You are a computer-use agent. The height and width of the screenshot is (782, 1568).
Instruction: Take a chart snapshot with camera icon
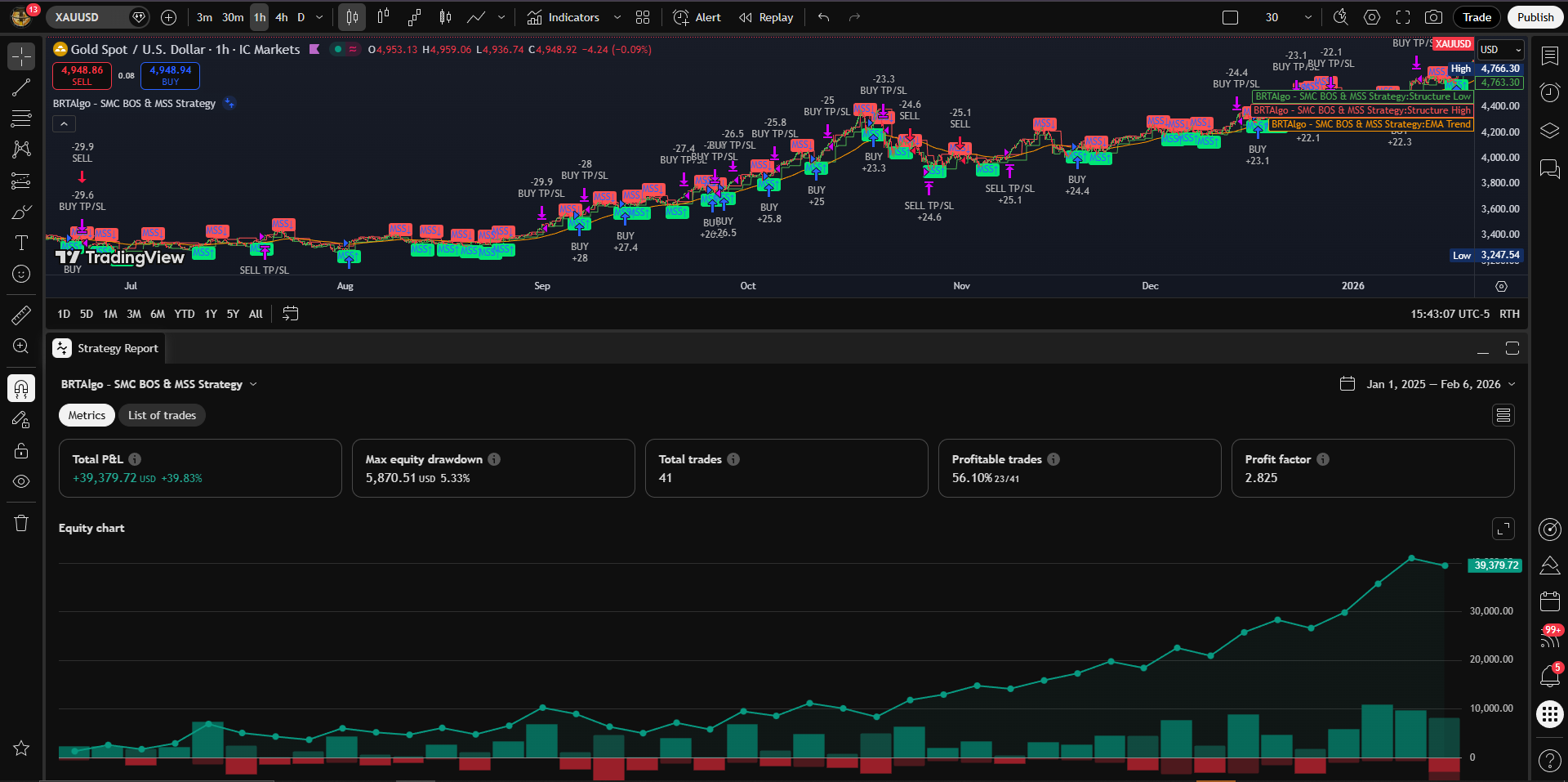1433,17
